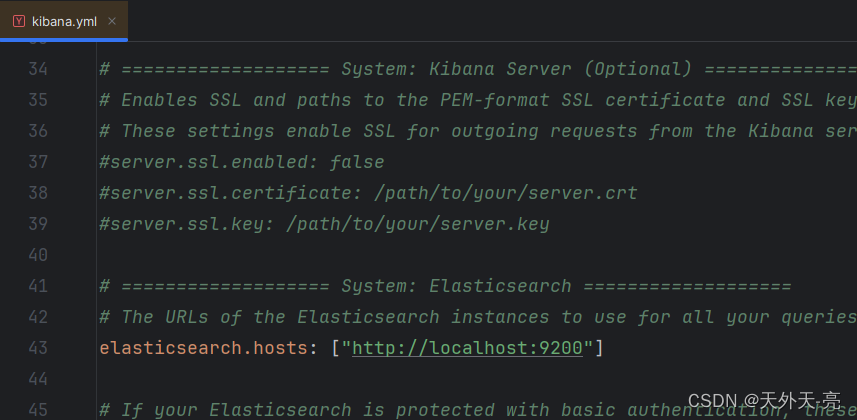Click line number 35 in gutter
This screenshot has height=420, width=857.
coord(38,100)
